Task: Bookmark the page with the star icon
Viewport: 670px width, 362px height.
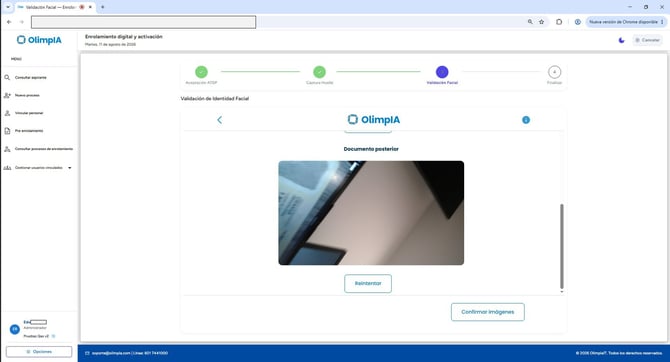Action: [541, 22]
